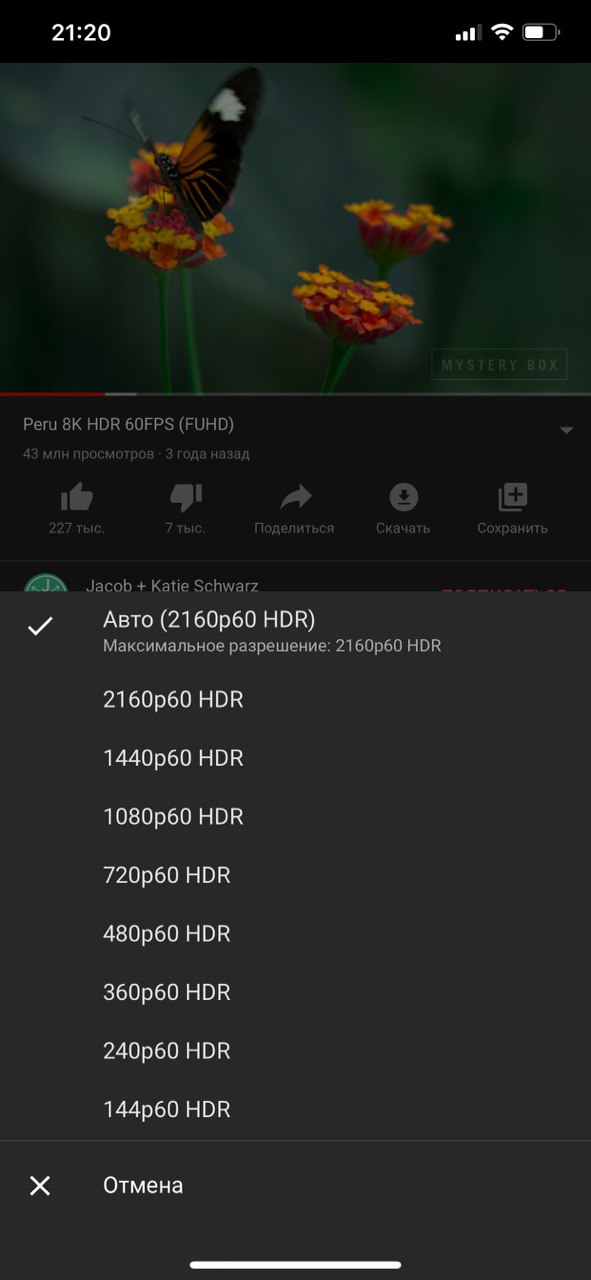This screenshot has width=591, height=1280.
Task: Tap the share arrow icon
Action: [x=295, y=497]
